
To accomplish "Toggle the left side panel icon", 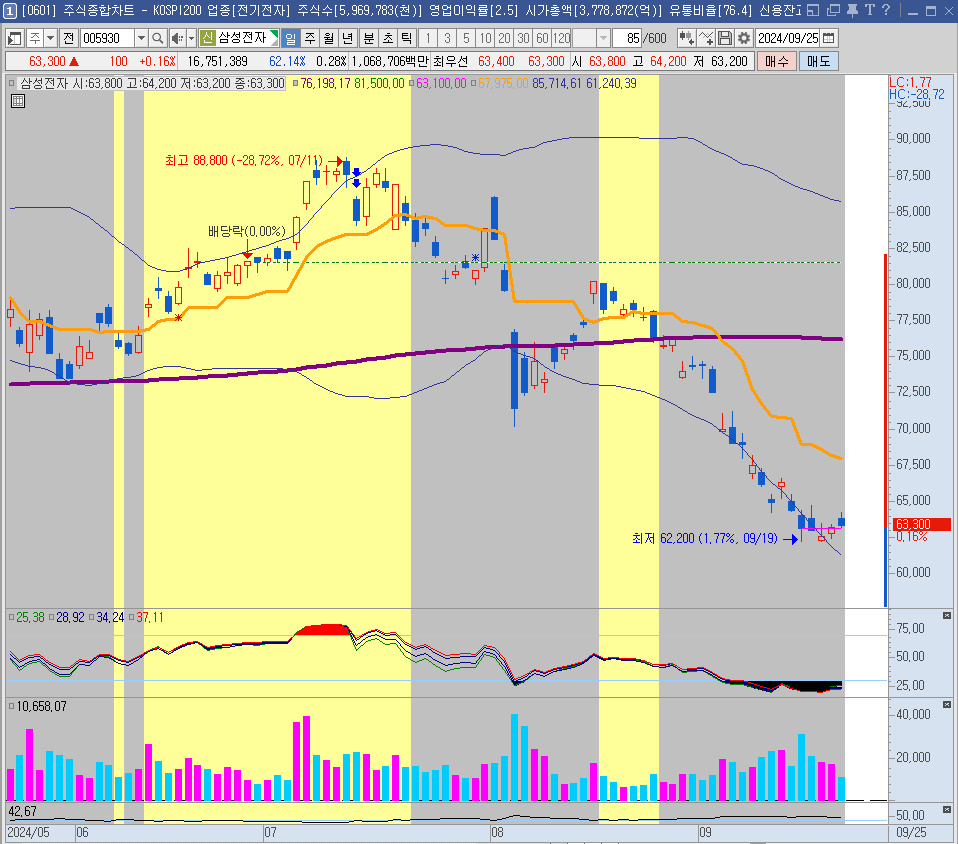I will point(14,39).
